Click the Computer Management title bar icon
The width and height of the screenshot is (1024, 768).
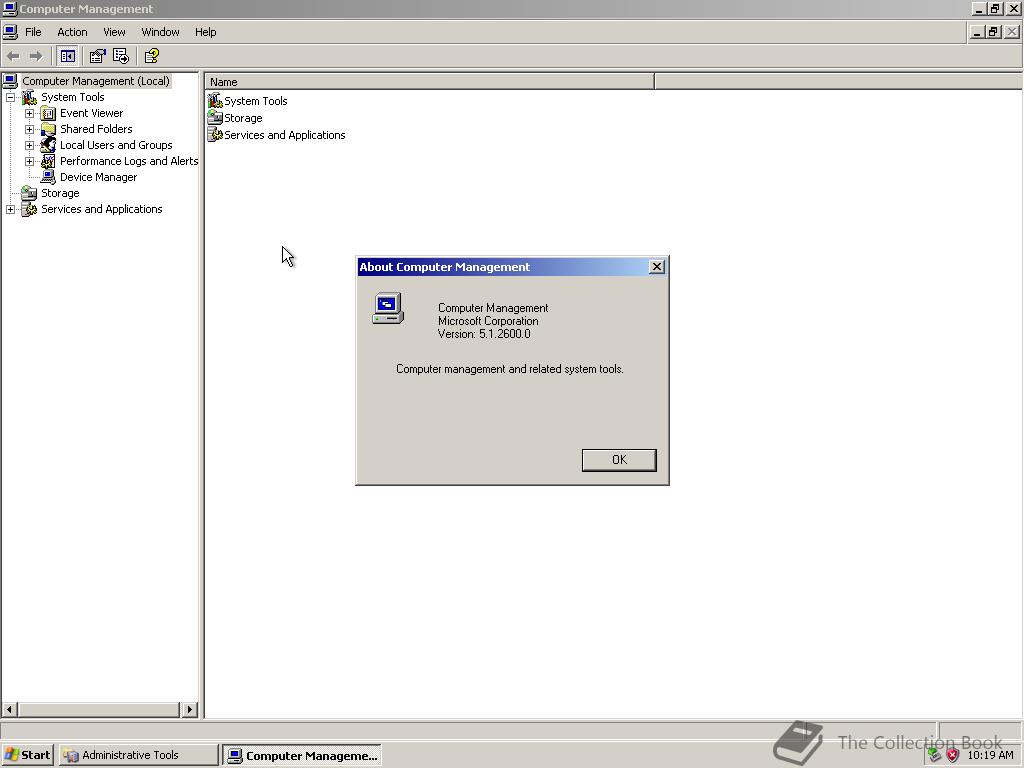pos(9,8)
